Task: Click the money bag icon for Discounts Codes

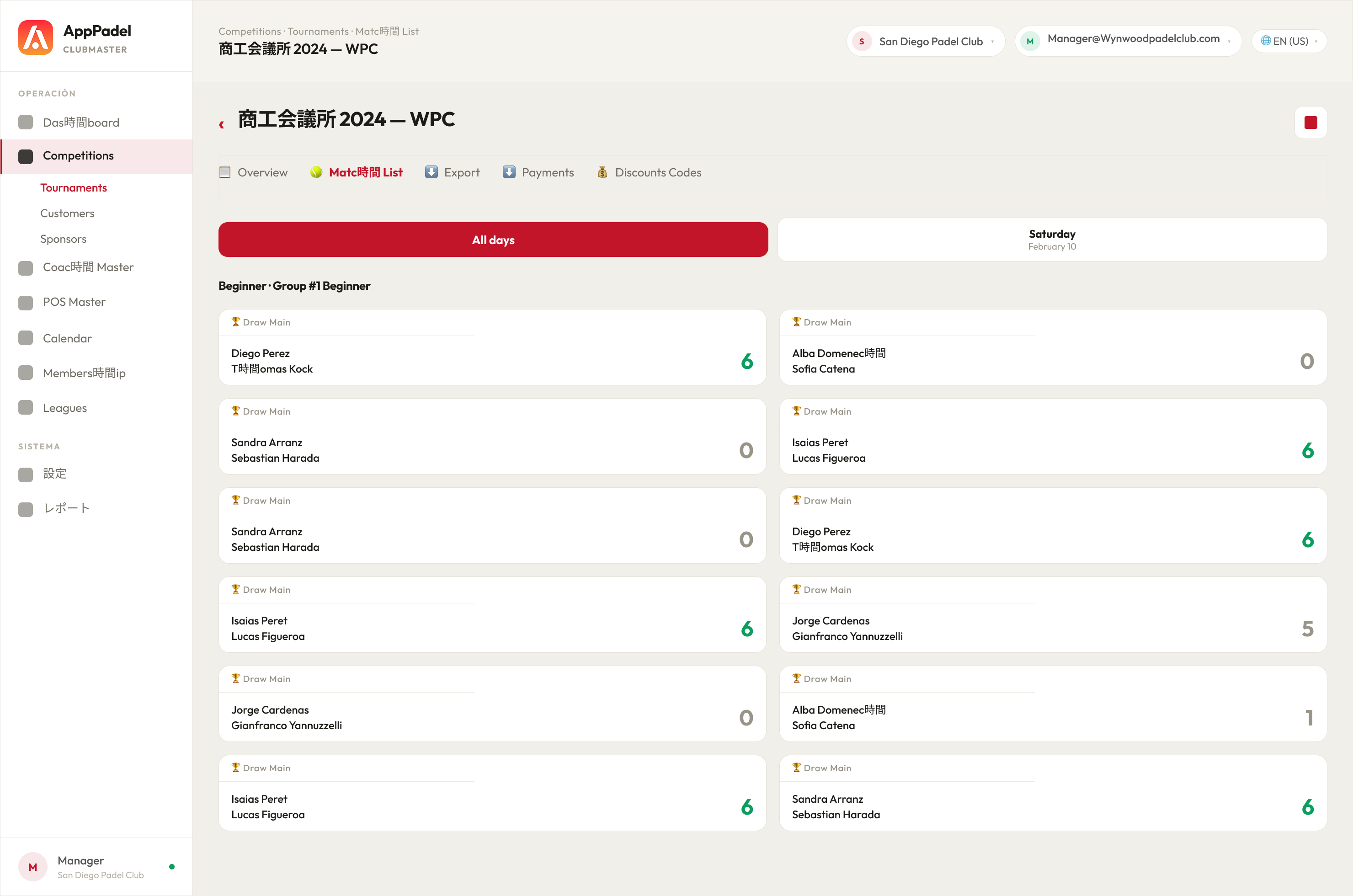Action: 602,172
